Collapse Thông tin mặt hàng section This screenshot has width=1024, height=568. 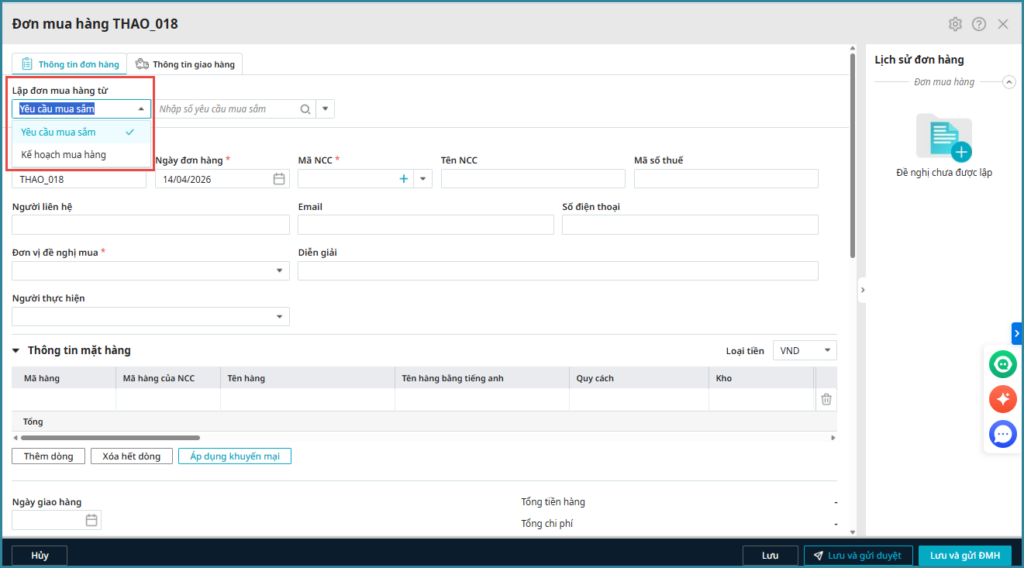pyautogui.click(x=16, y=351)
